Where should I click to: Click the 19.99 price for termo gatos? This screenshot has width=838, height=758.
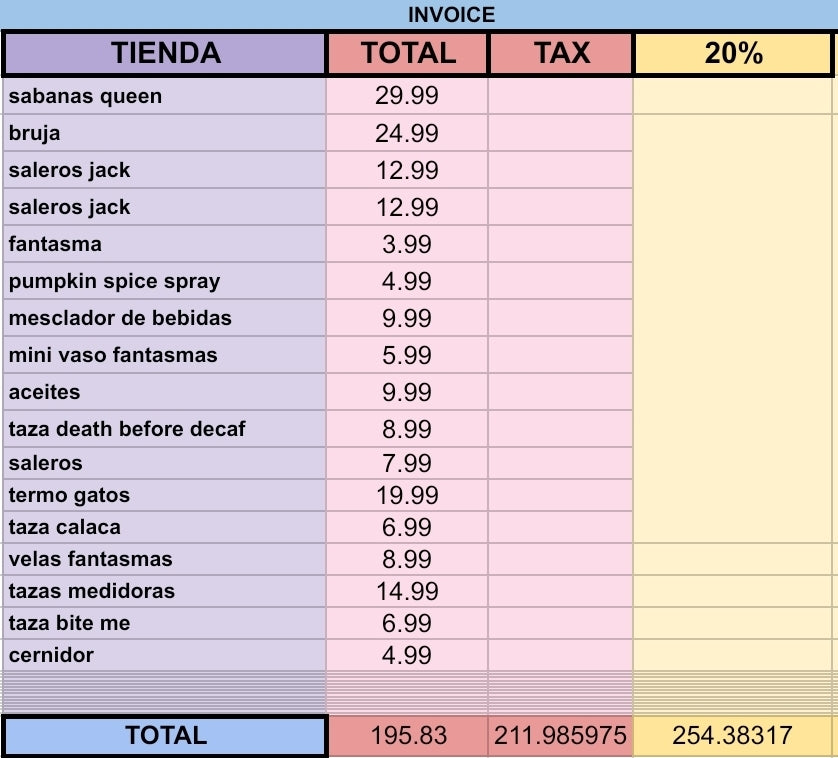coord(407,495)
